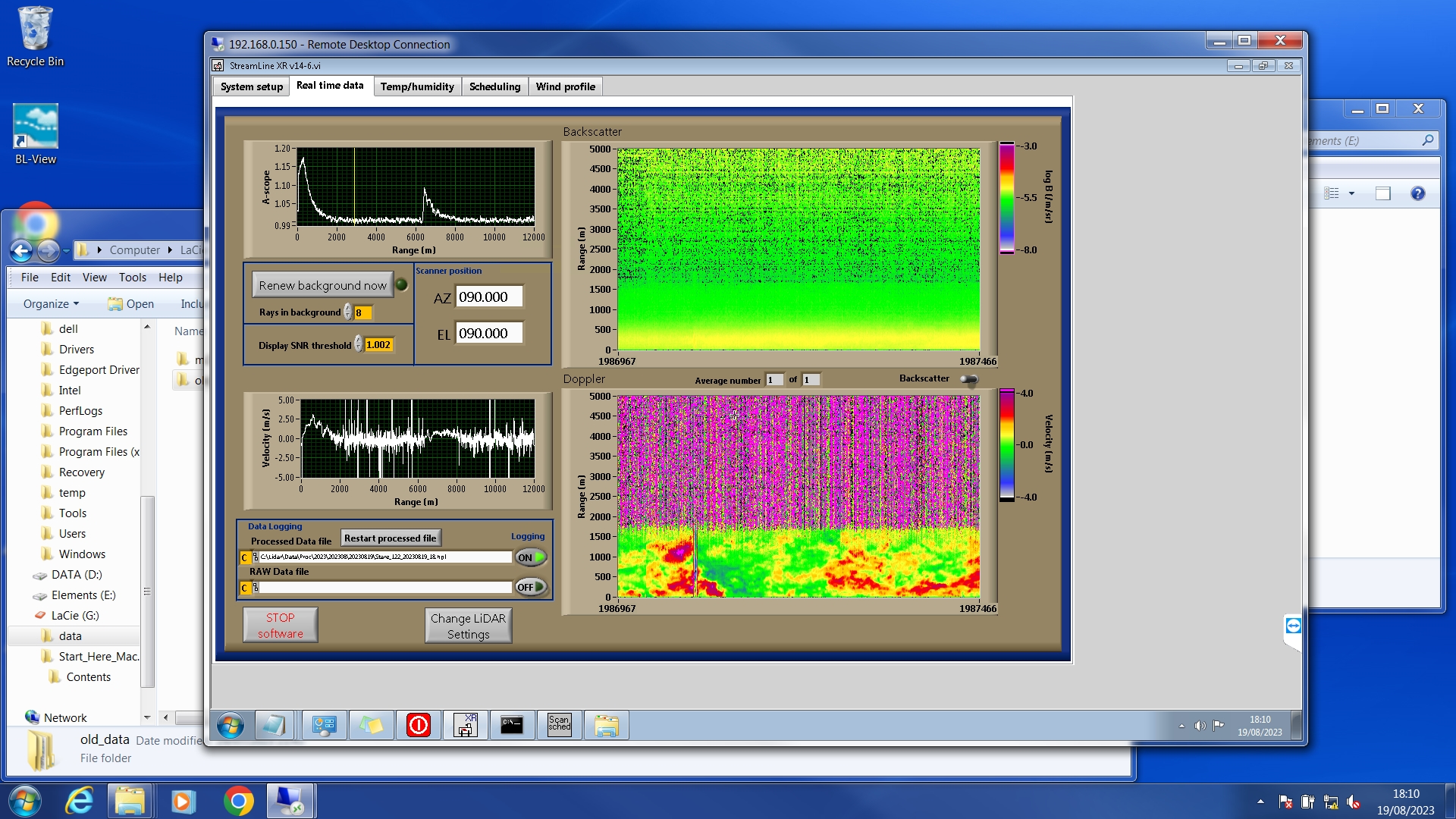This screenshot has width=1456, height=819.
Task: Click the Backscatter color scale bar
Action: pyautogui.click(x=1006, y=198)
